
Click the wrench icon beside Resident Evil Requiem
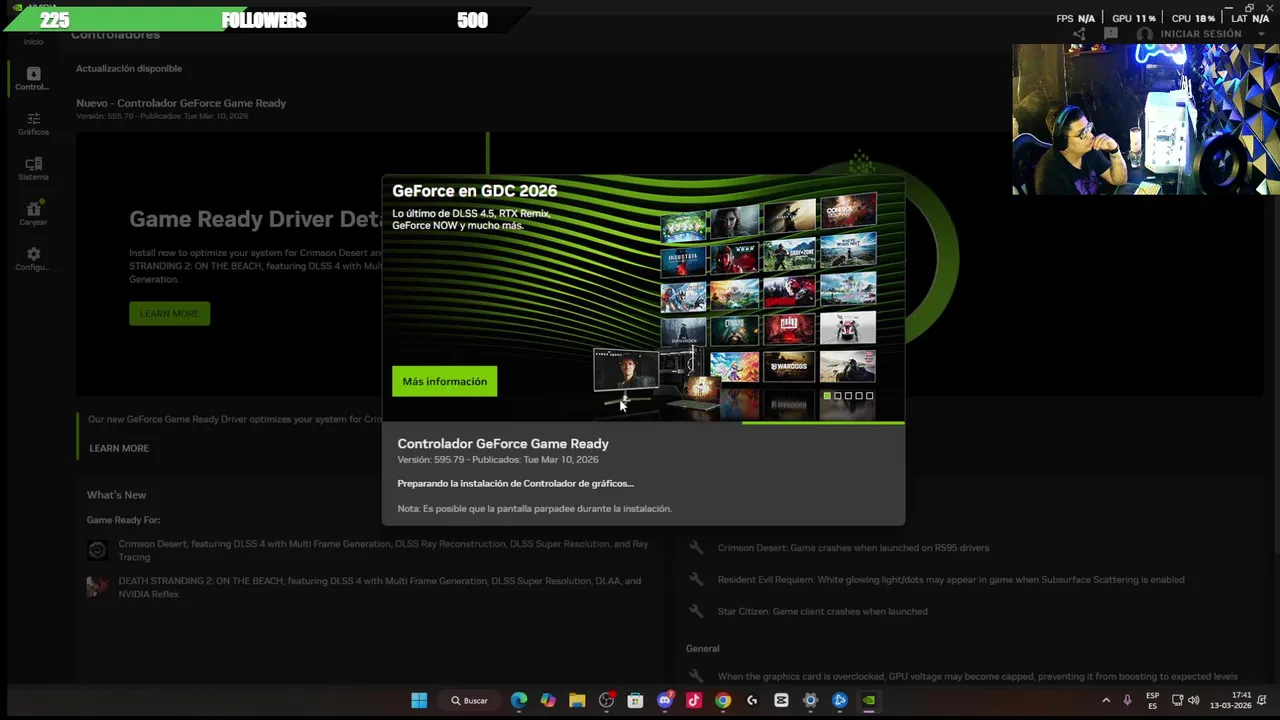pos(697,580)
